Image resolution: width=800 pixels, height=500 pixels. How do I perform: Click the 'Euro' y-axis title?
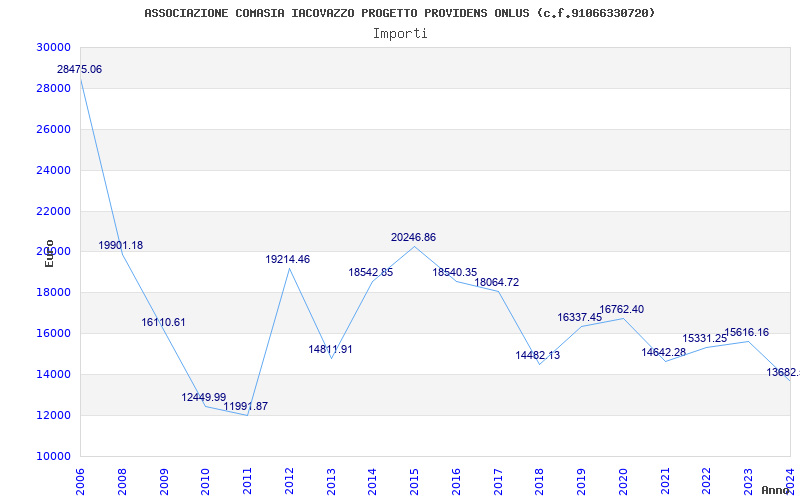[49, 254]
